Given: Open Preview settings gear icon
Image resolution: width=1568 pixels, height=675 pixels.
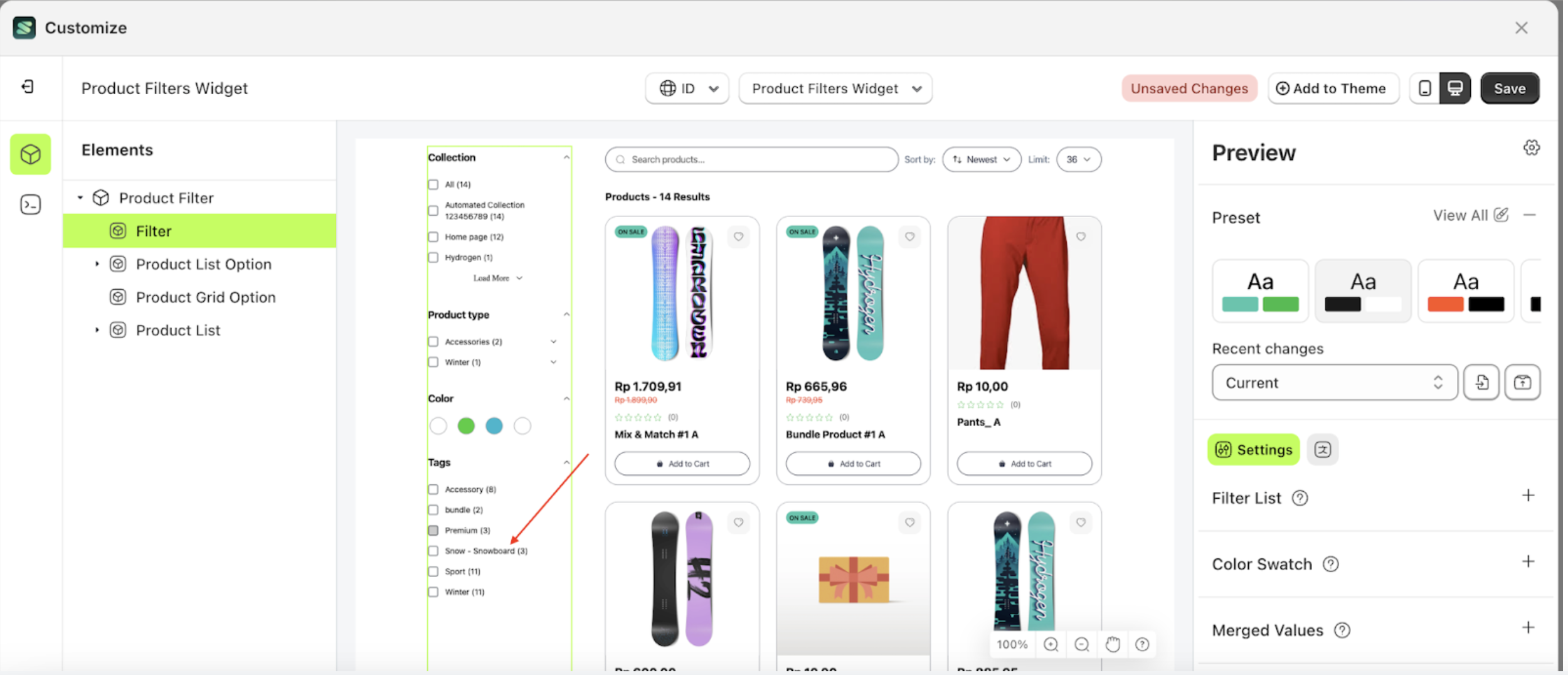Looking at the screenshot, I should [1531, 148].
